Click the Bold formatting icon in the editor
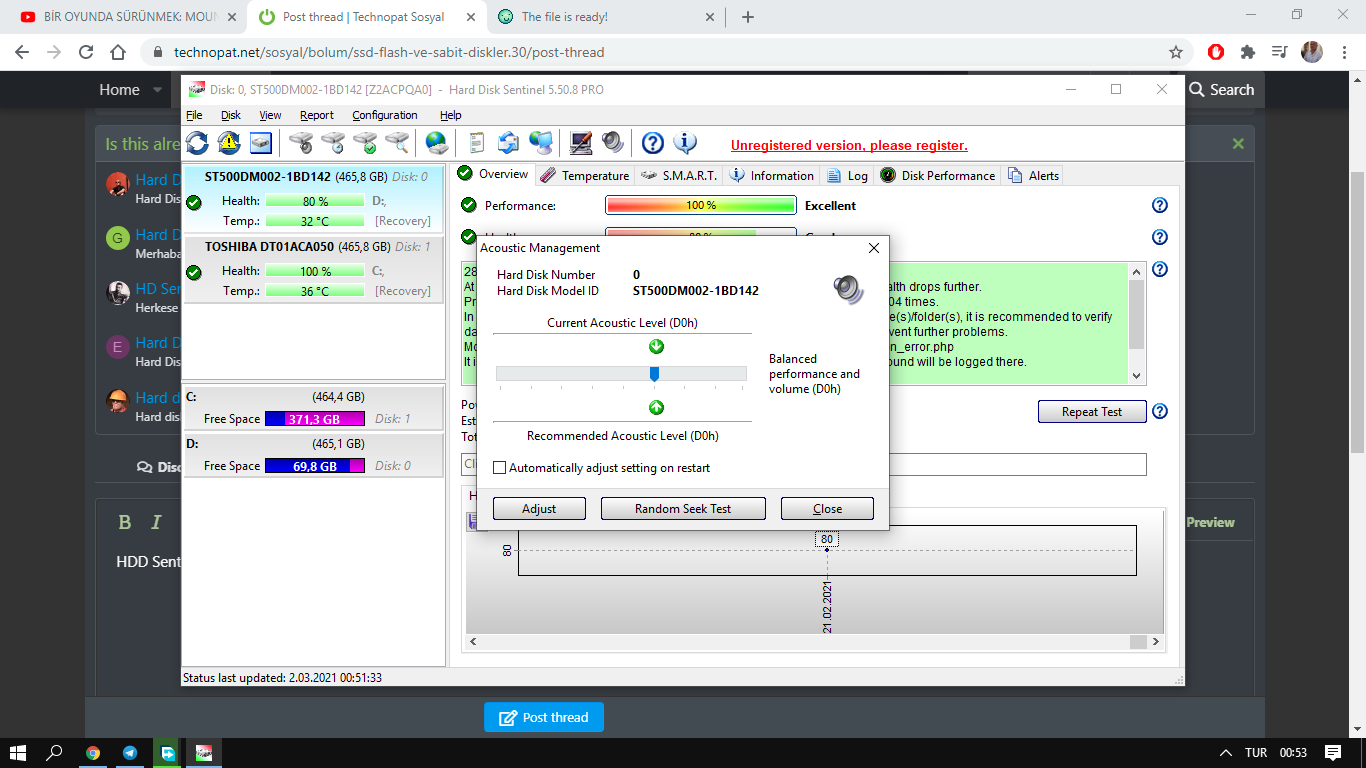1366x768 pixels. coord(125,522)
